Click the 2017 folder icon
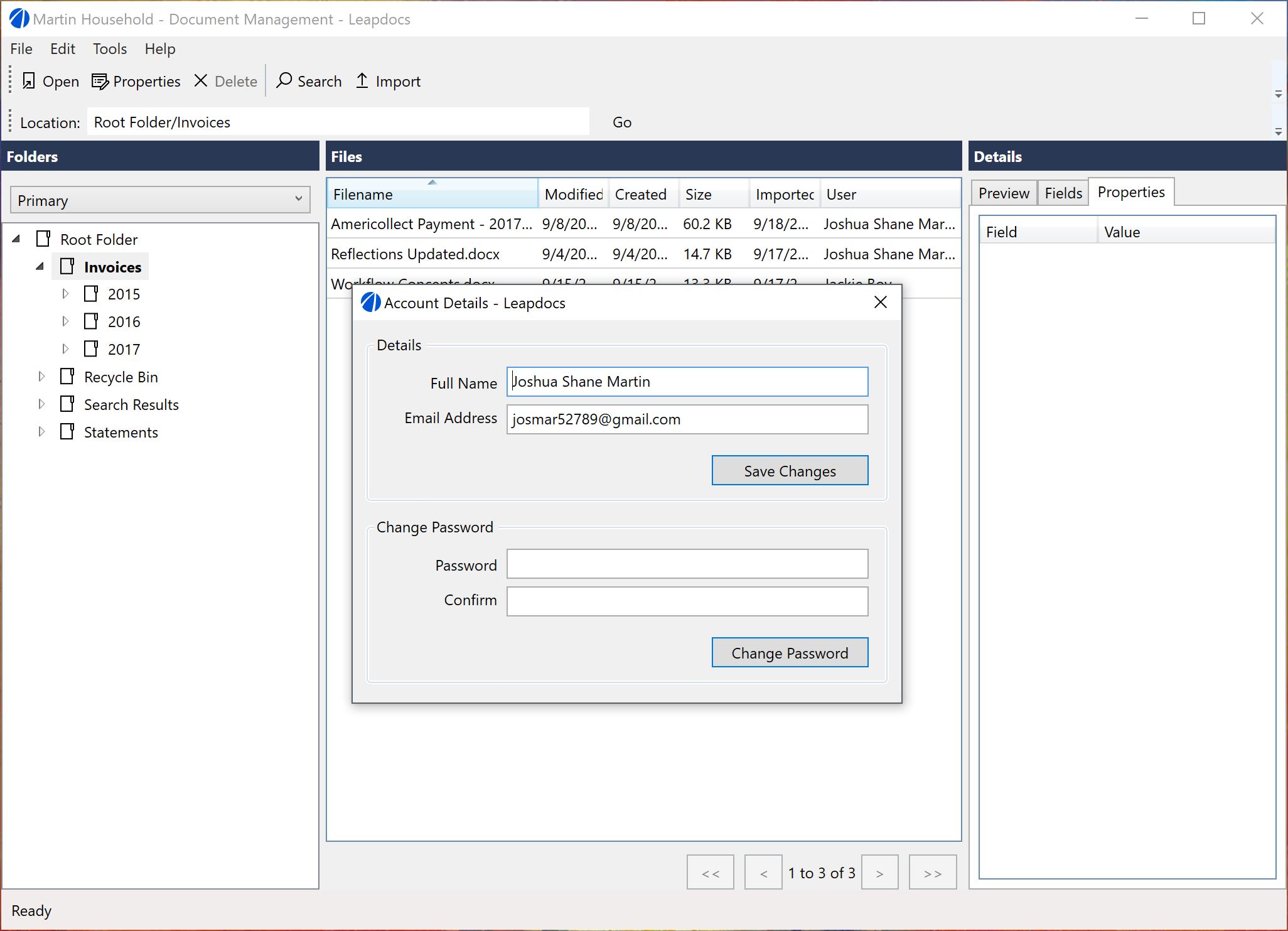Viewport: 1288px width, 931px height. pyautogui.click(x=91, y=349)
